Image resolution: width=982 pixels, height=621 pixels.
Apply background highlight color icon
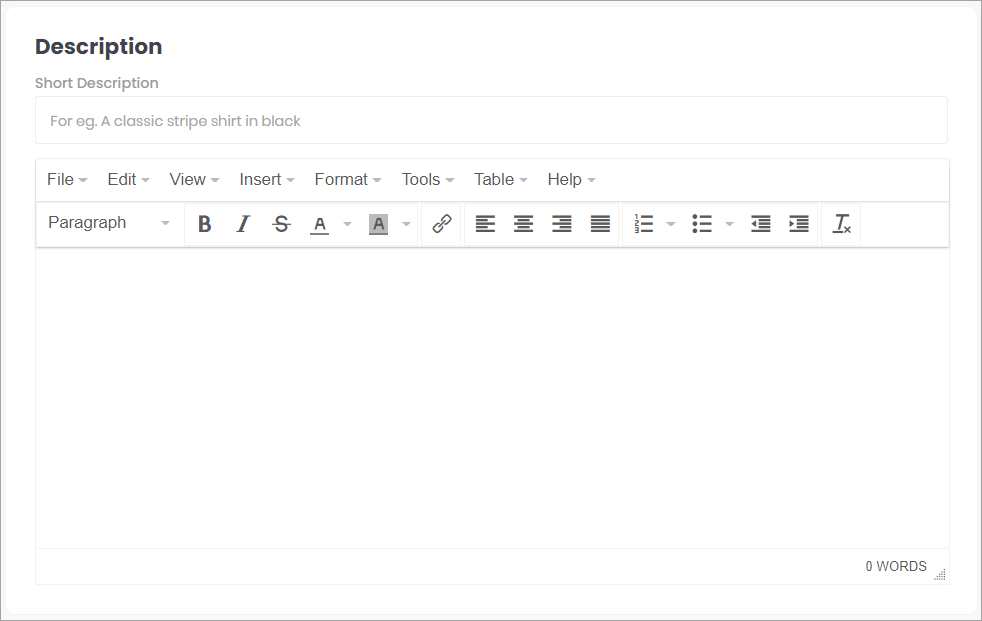378,224
